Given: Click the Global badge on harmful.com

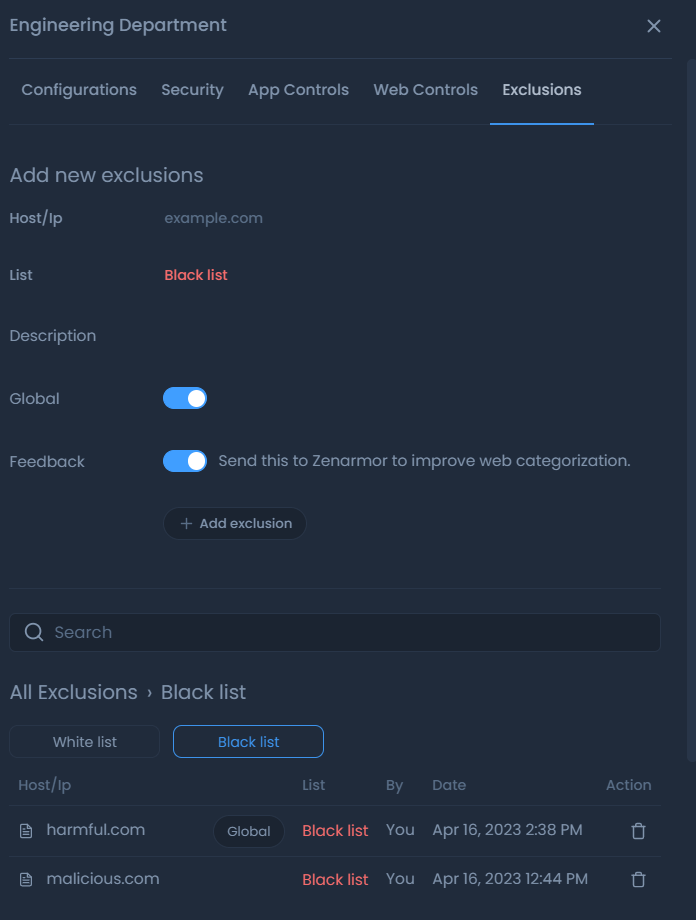Looking at the screenshot, I should (249, 831).
